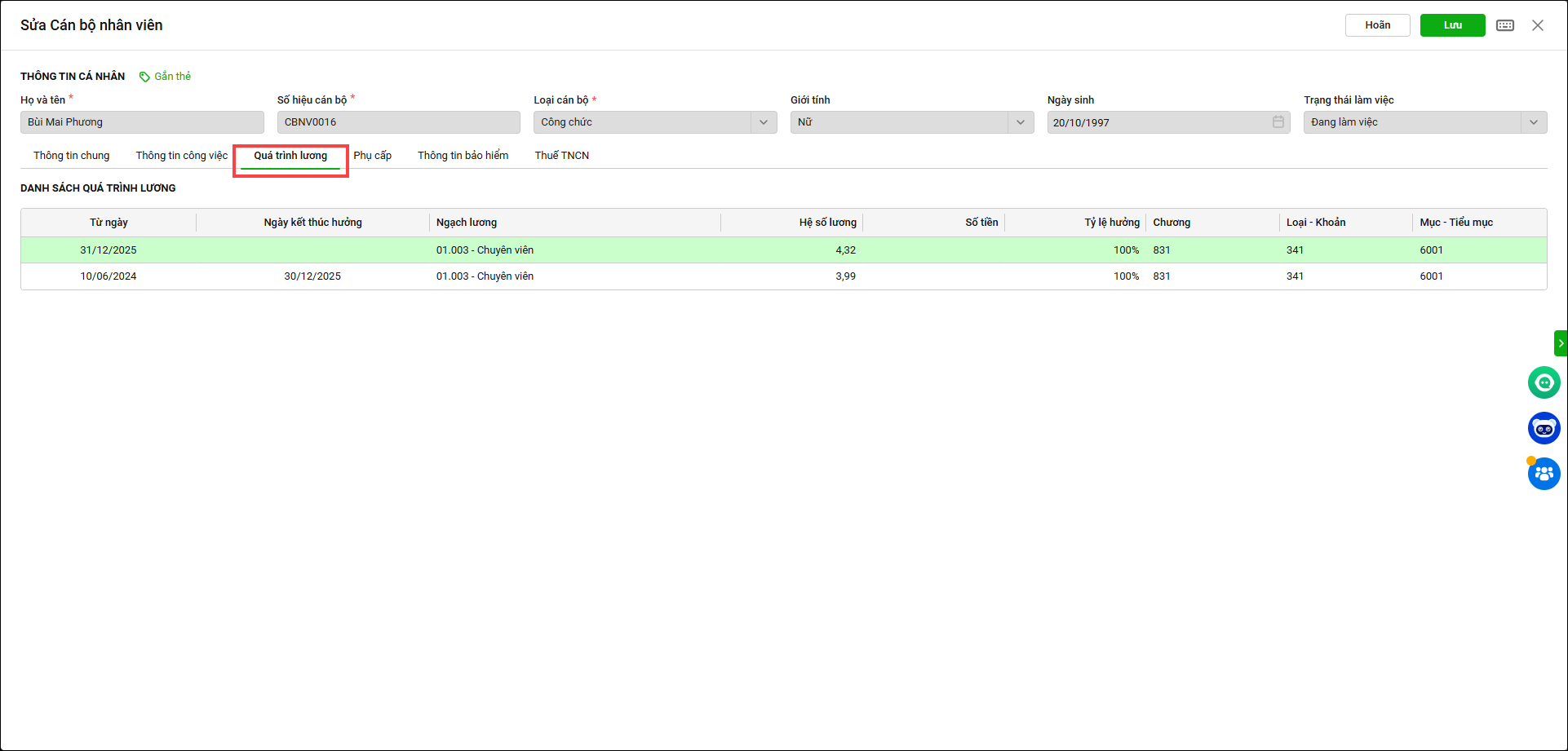Click Chương 831 in the 31/12/2025 row
The width and height of the screenshot is (1568, 751).
(1162, 250)
